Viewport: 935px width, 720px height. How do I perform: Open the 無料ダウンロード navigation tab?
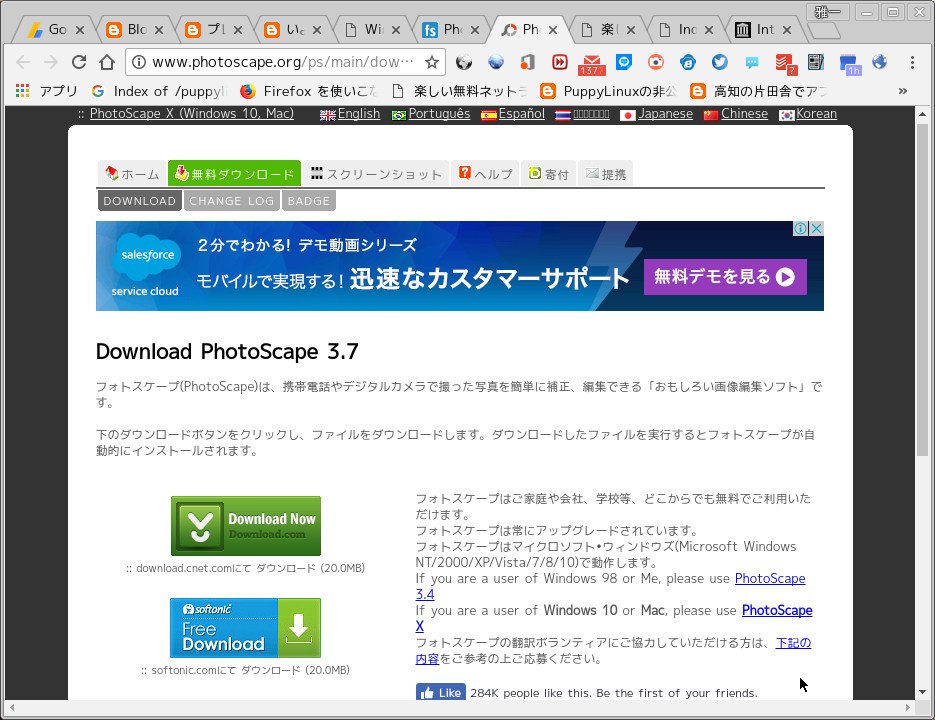(x=234, y=174)
